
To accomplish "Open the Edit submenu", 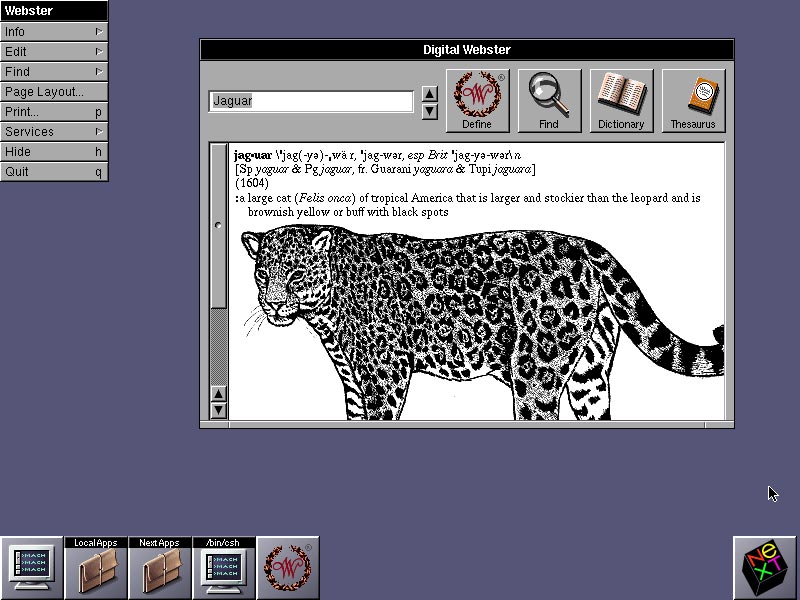I will click(x=54, y=52).
